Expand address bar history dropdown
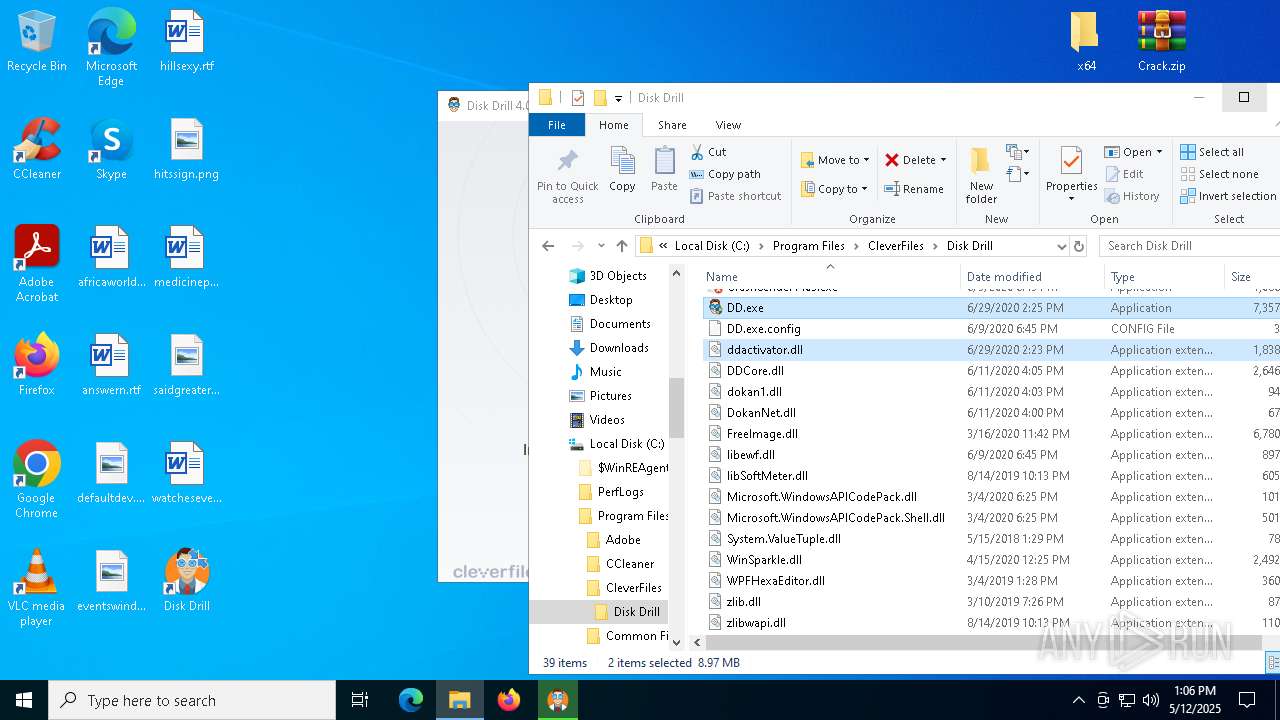 (x=1061, y=246)
